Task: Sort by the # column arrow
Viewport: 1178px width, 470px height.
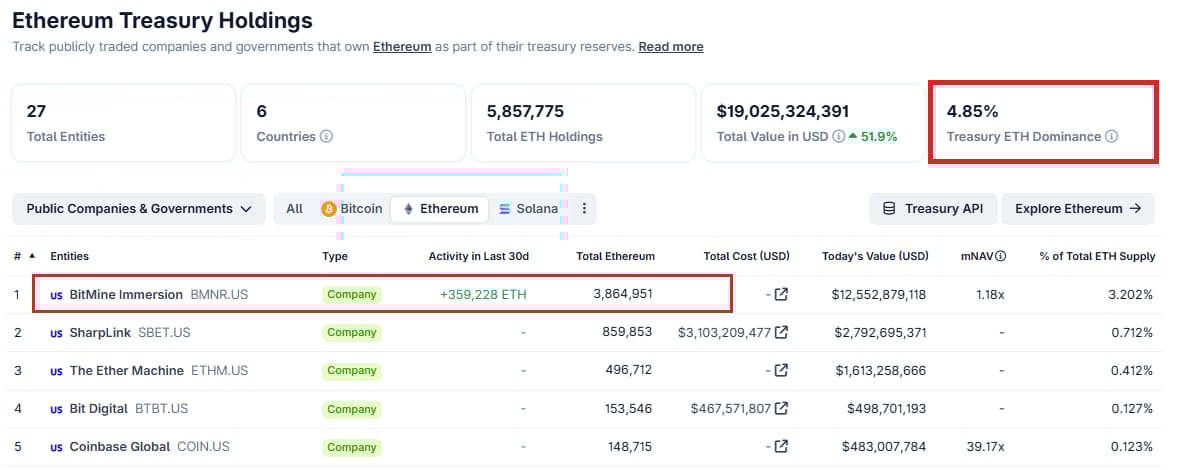Action: (x=32, y=256)
